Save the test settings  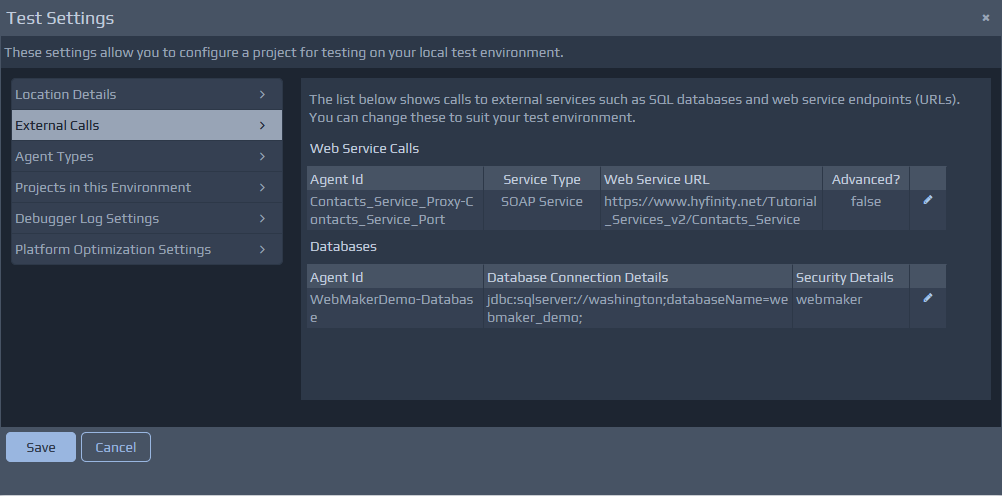click(x=40, y=447)
